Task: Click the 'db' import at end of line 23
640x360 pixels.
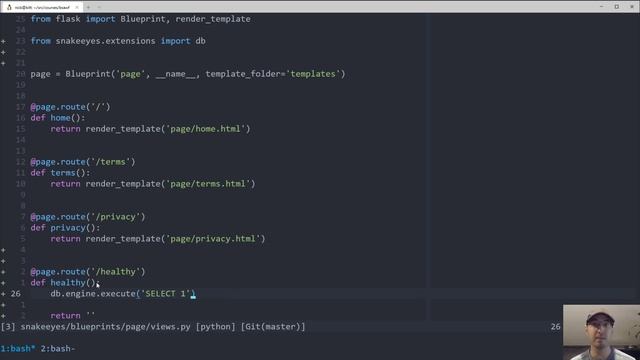Action: click(x=200, y=41)
